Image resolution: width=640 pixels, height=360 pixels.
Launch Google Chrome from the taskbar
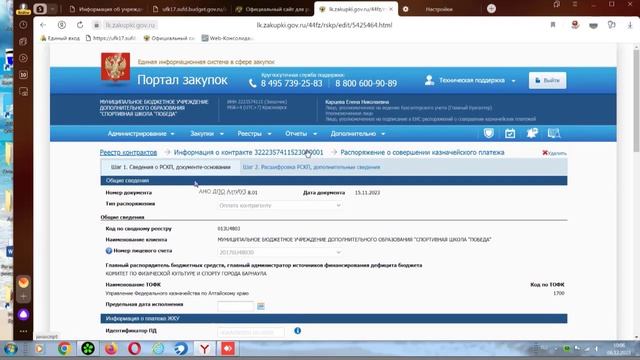64,349
